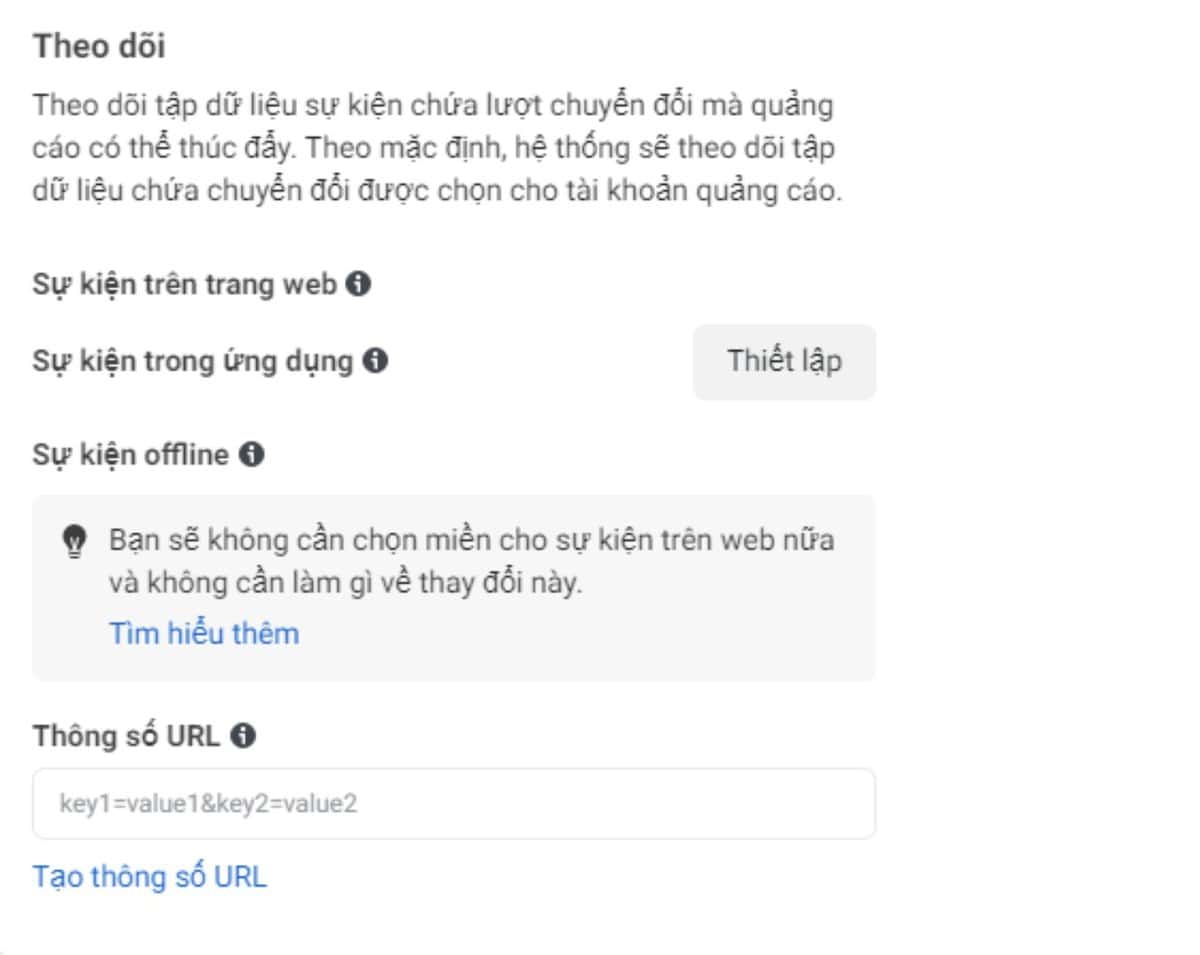Click the Sự kiện trên trang web label

[184, 285]
